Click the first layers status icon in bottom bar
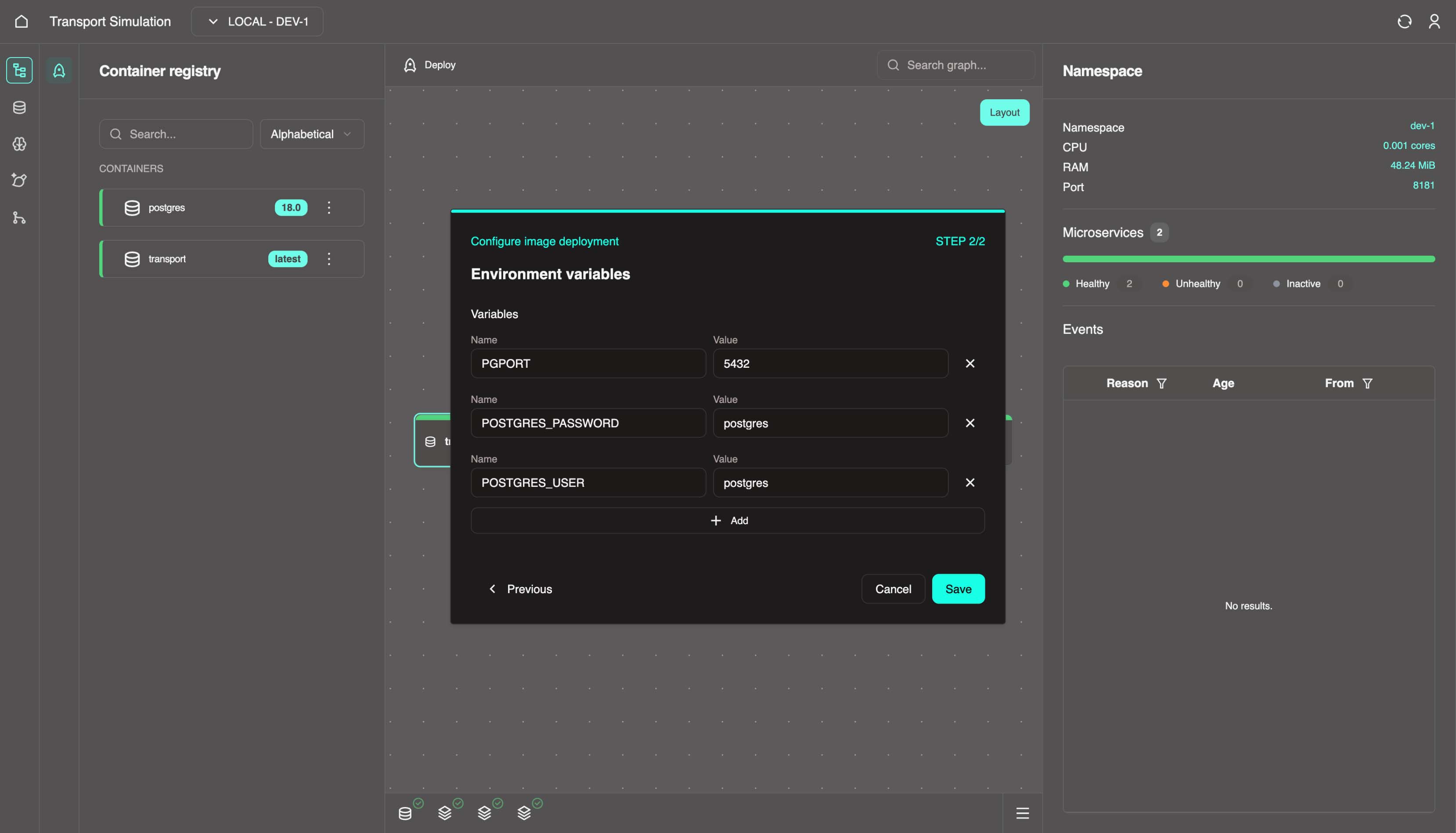1456x833 pixels. tap(445, 813)
